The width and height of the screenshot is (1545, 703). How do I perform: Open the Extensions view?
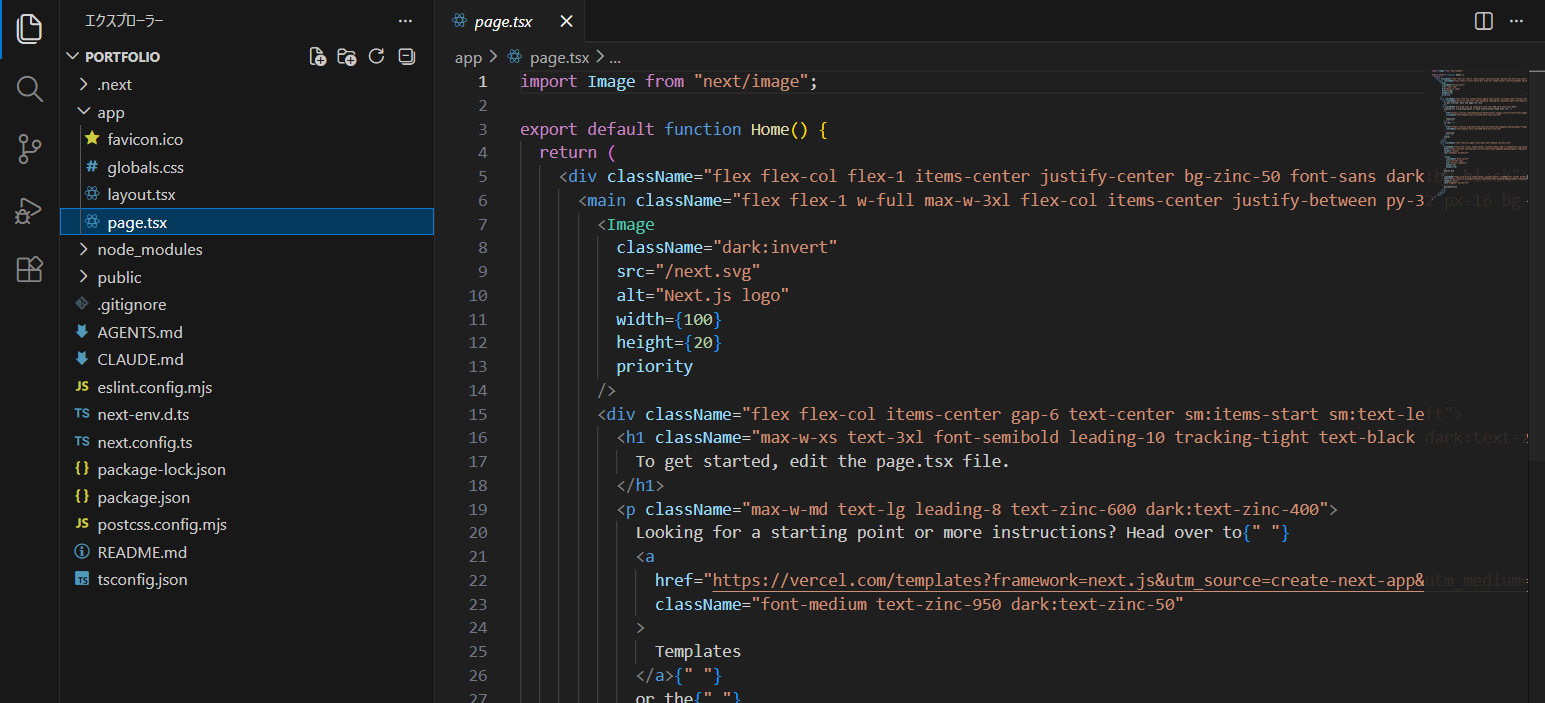click(29, 269)
